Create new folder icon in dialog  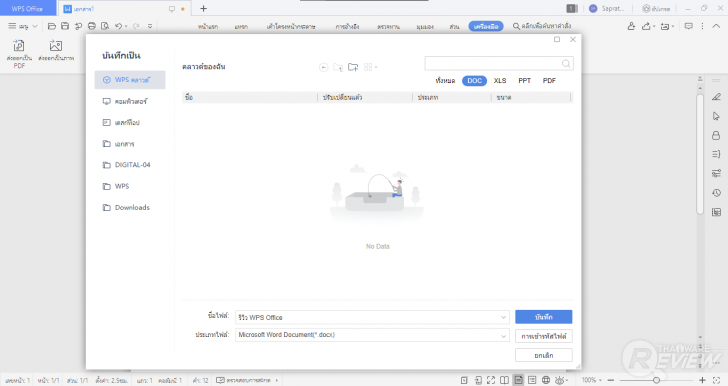pyautogui.click(x=353, y=67)
